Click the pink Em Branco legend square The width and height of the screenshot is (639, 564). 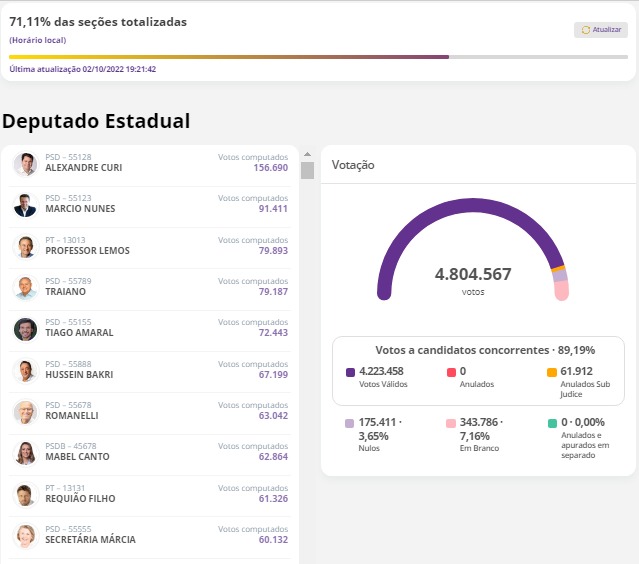450,424
